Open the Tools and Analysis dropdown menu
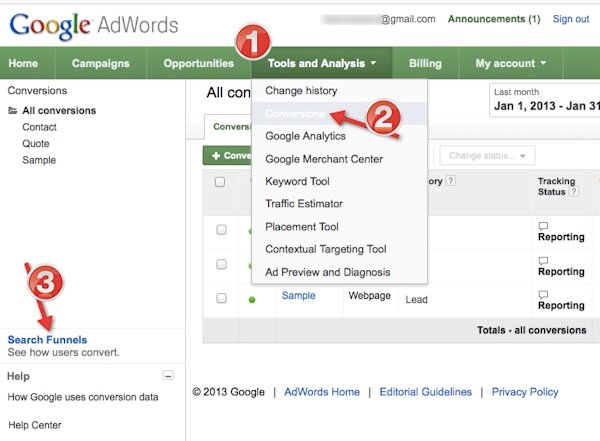600x441 pixels. (322, 63)
